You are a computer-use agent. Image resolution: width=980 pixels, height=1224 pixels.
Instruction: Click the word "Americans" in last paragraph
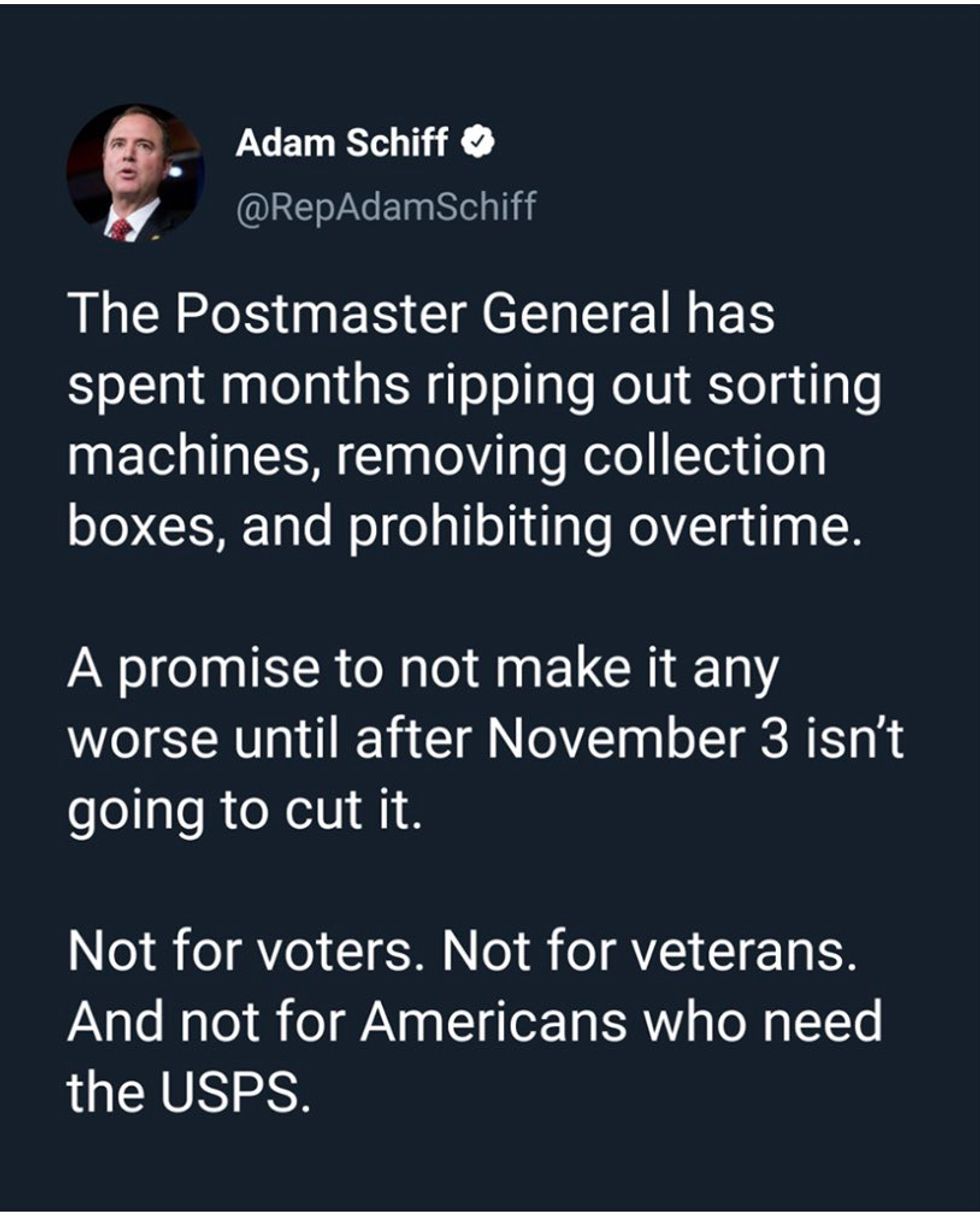(485, 1024)
